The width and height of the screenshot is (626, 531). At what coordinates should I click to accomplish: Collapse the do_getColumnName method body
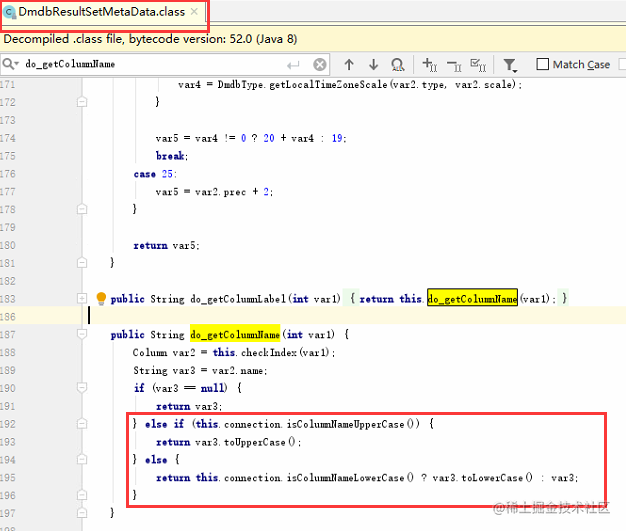(82, 334)
